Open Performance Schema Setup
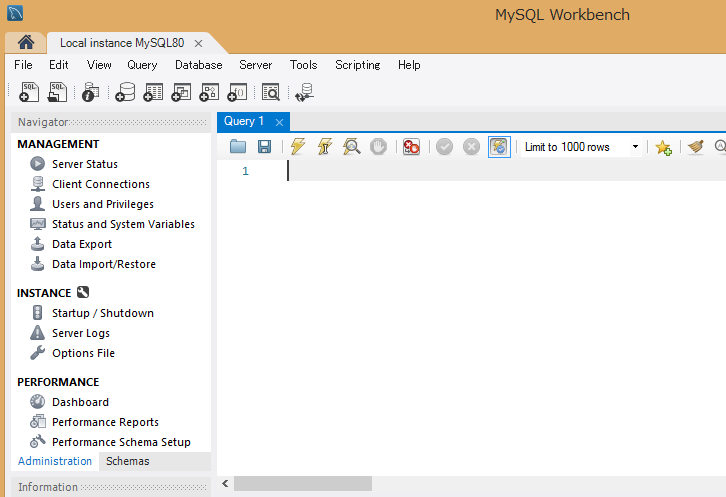Viewport: 726px width, 497px height. point(121,442)
